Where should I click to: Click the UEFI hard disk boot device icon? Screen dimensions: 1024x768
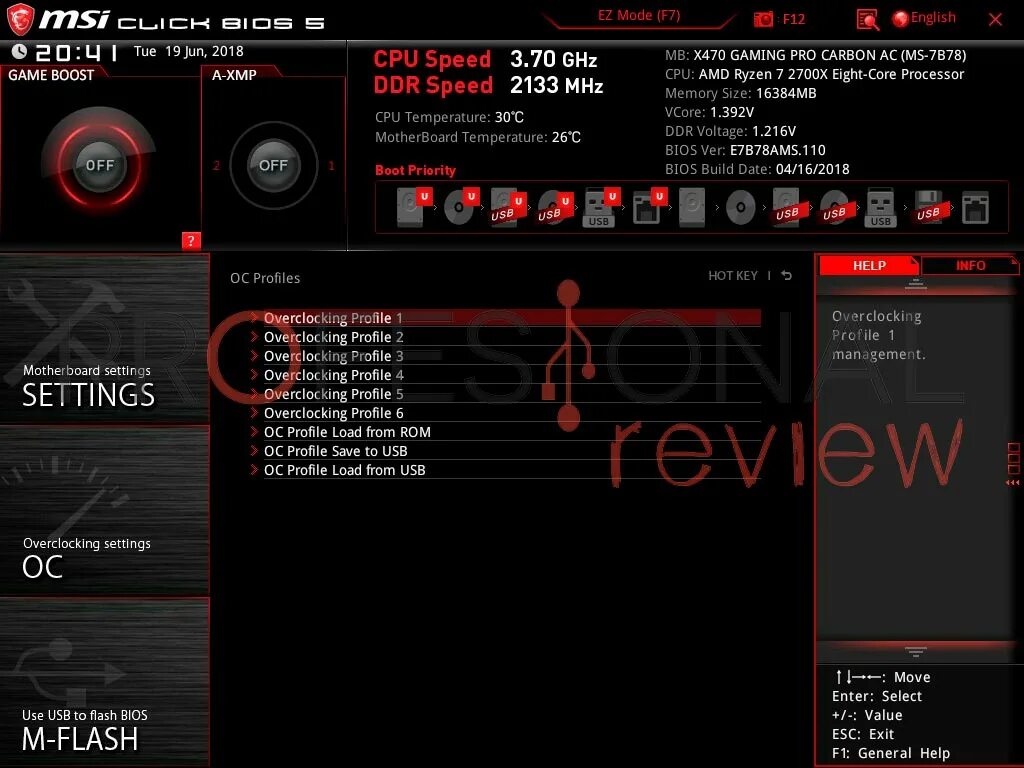(414, 206)
